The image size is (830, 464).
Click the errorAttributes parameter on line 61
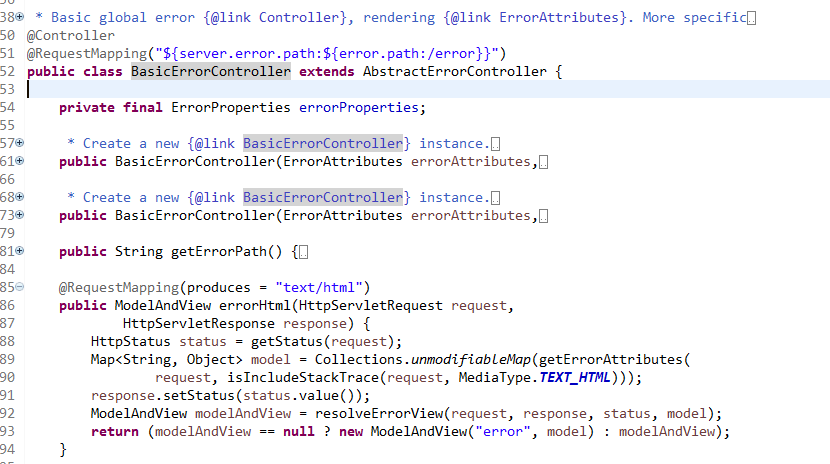click(x=471, y=161)
